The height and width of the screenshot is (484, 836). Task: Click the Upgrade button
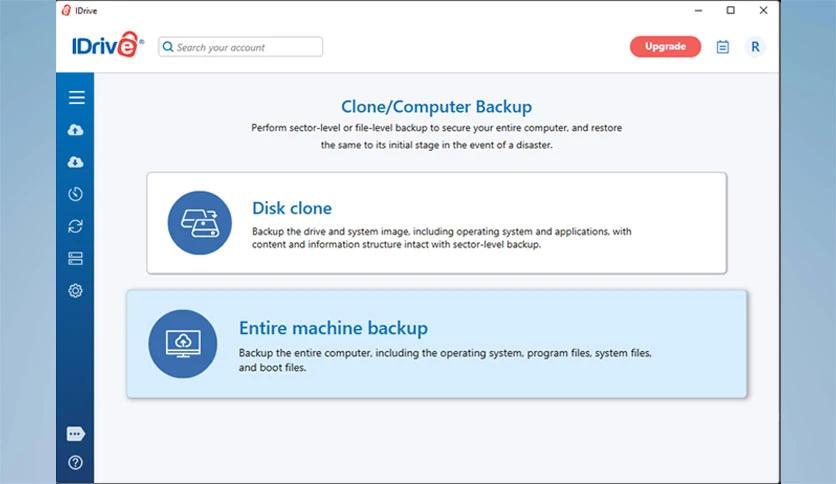point(665,46)
